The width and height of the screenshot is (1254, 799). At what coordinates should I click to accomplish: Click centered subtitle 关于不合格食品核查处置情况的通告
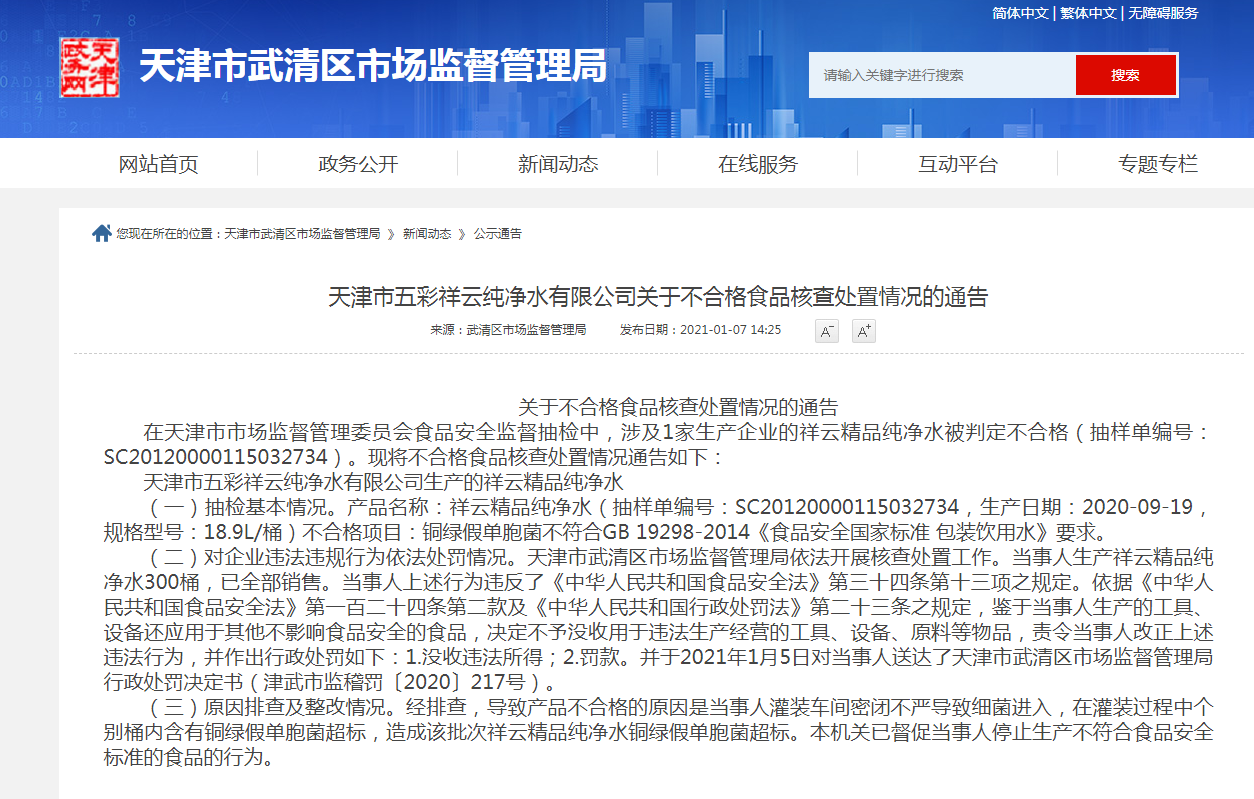click(678, 407)
